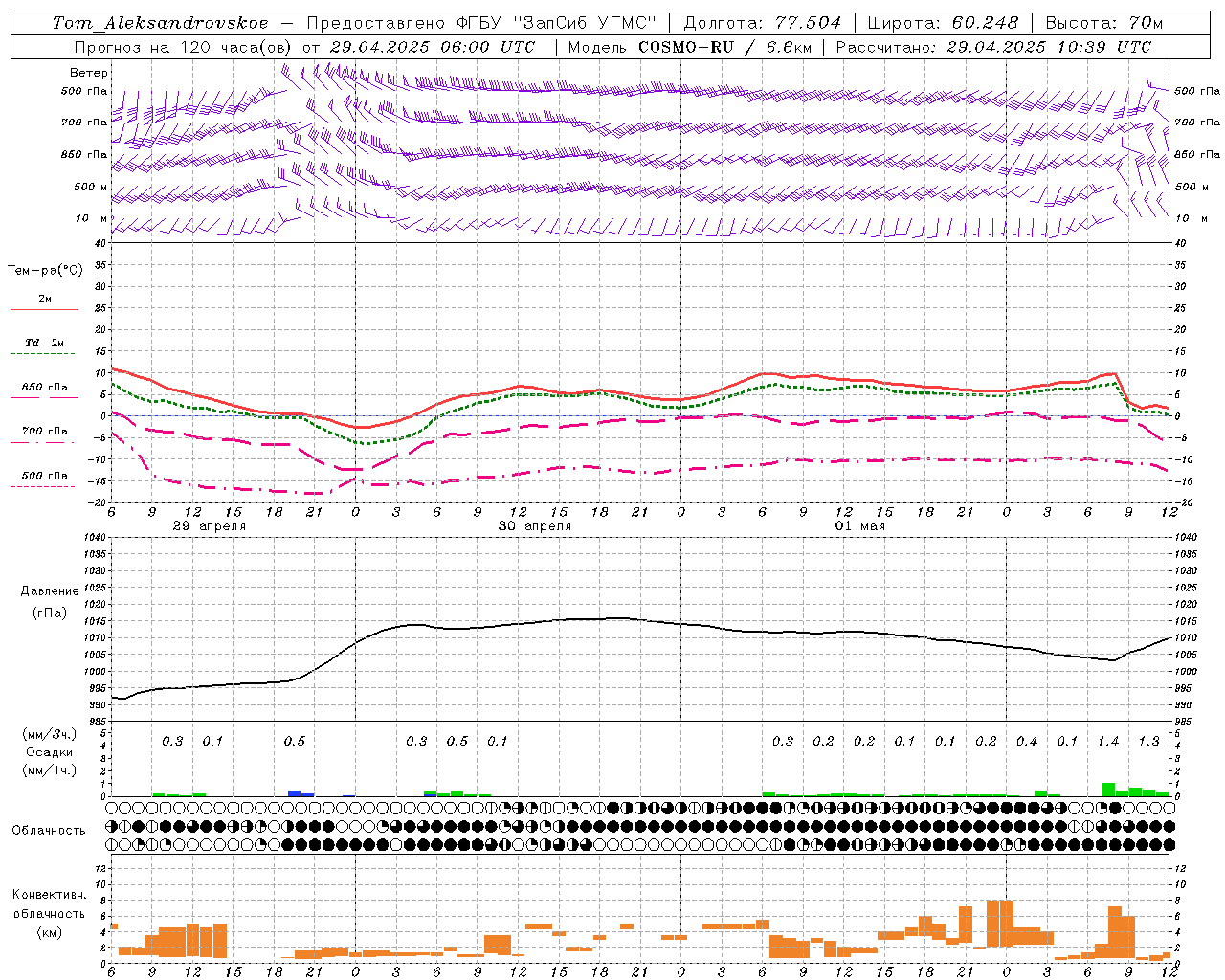Click the 'Облачность' cloud cover label
Image resolution: width=1225 pixels, height=980 pixels.
49,831
